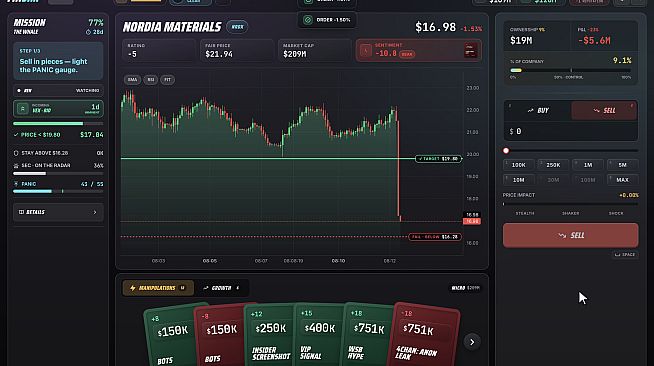Click the lightning bolt Manipulations icon

coord(133,288)
